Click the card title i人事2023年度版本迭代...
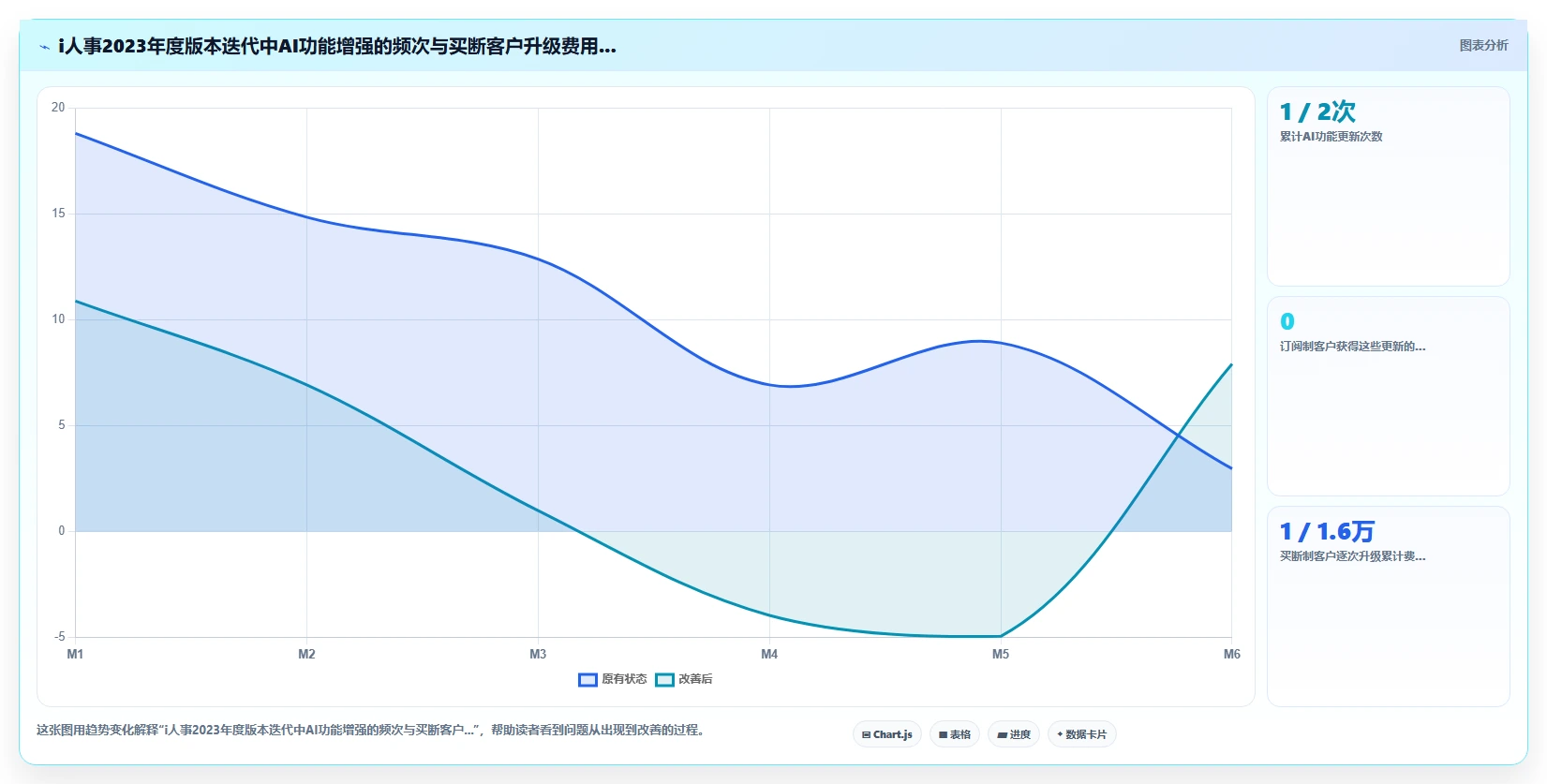Viewport: 1547px width, 784px height. (337, 46)
